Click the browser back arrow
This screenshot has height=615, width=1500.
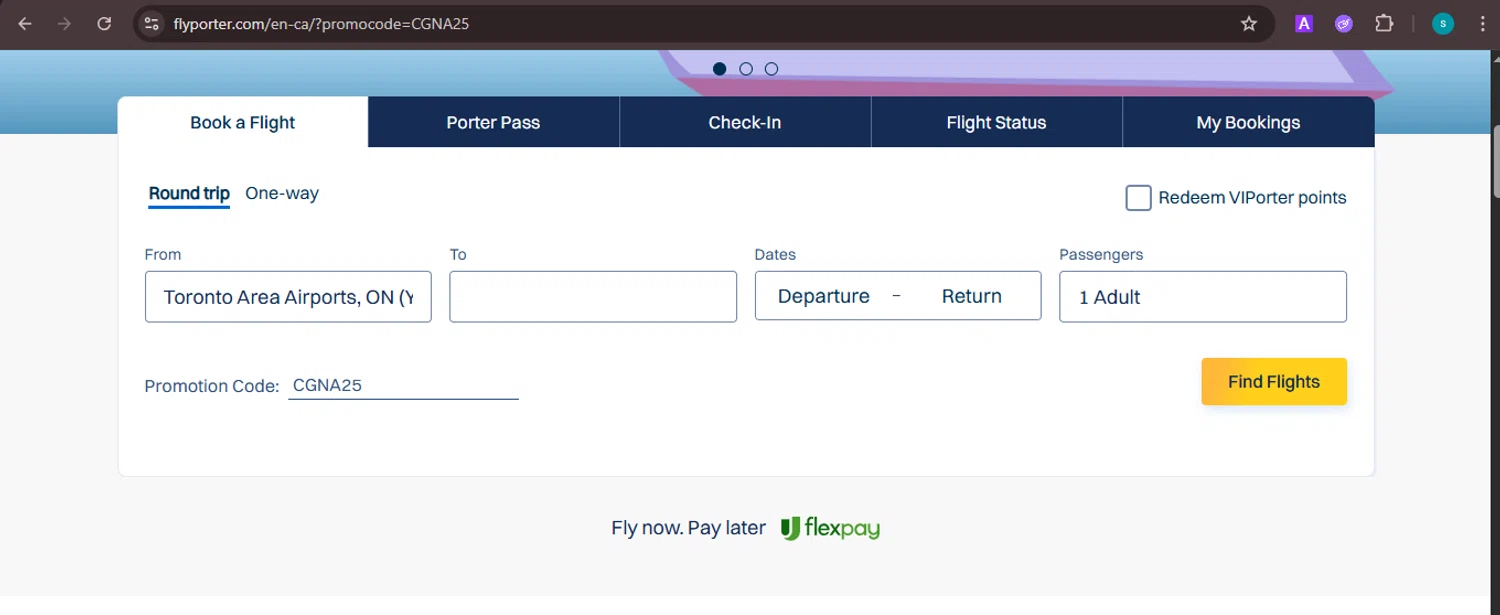pos(25,24)
